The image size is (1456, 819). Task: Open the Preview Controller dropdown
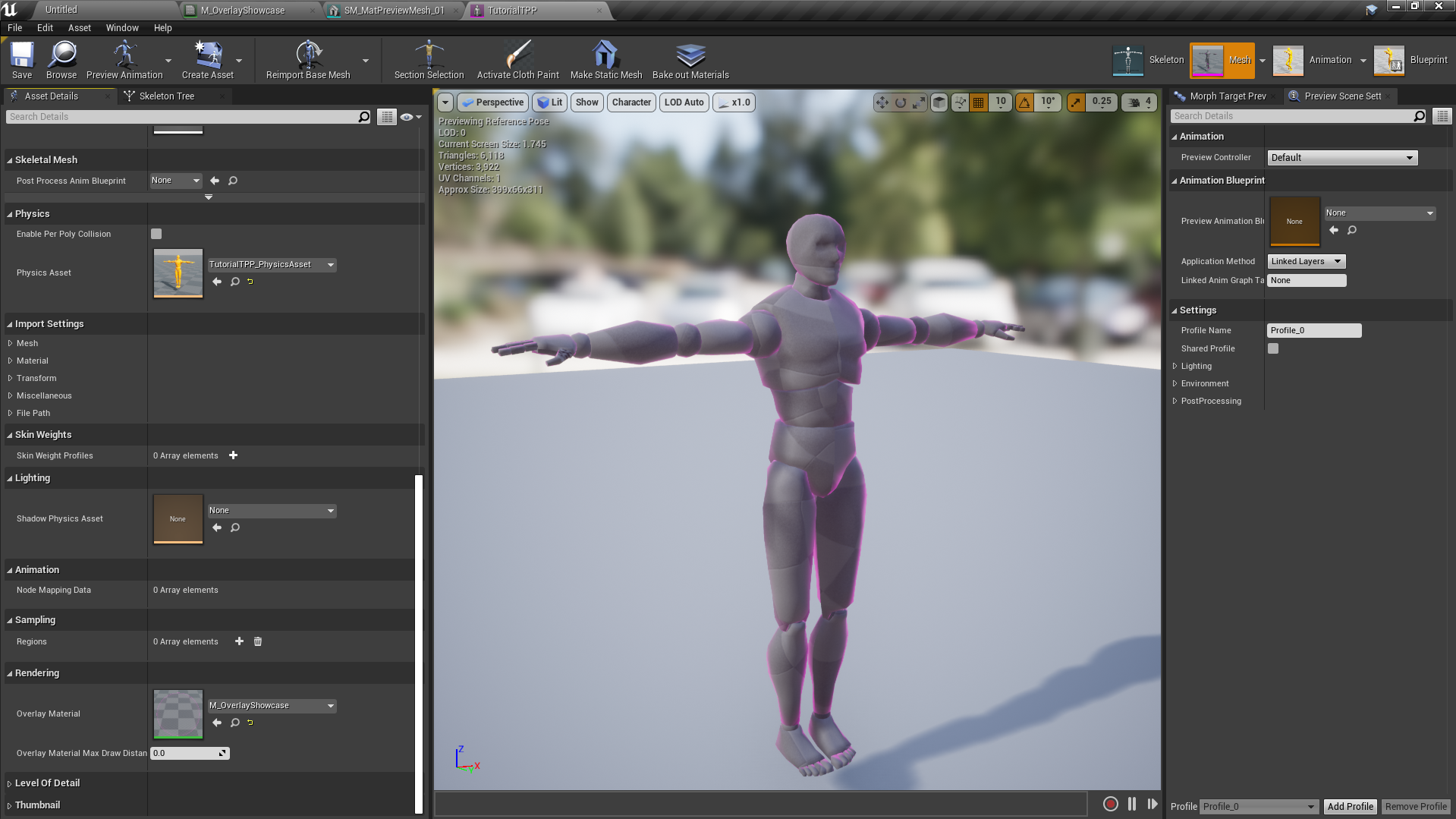coord(1341,158)
